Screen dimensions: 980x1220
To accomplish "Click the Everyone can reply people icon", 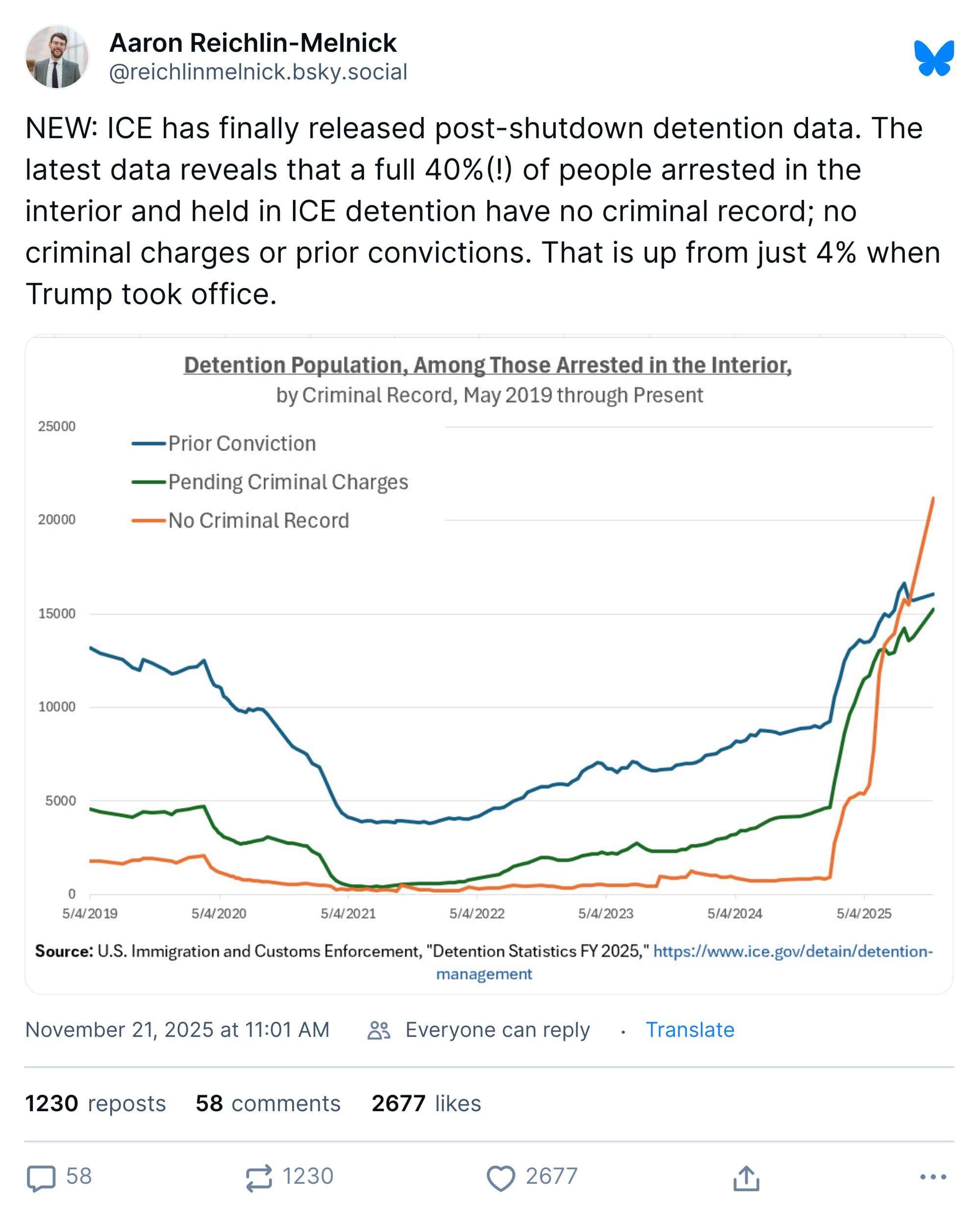I will coord(379,1030).
